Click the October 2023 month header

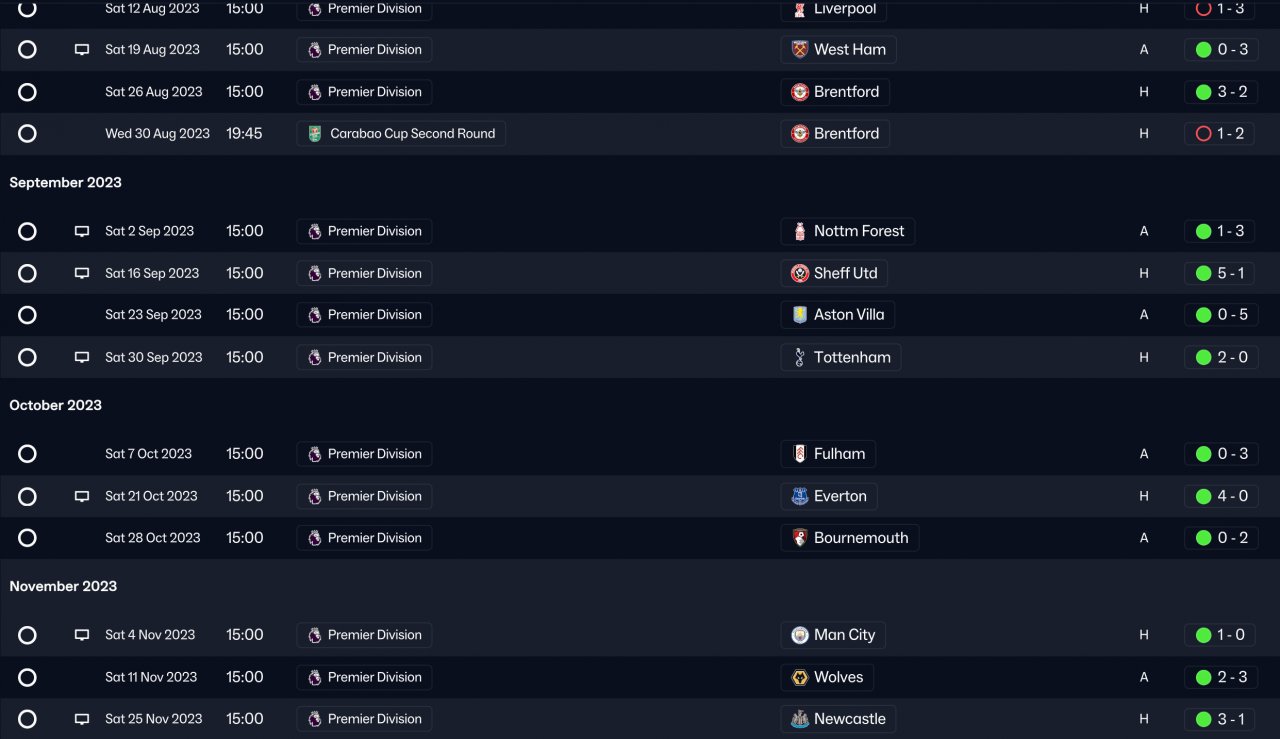click(56, 405)
